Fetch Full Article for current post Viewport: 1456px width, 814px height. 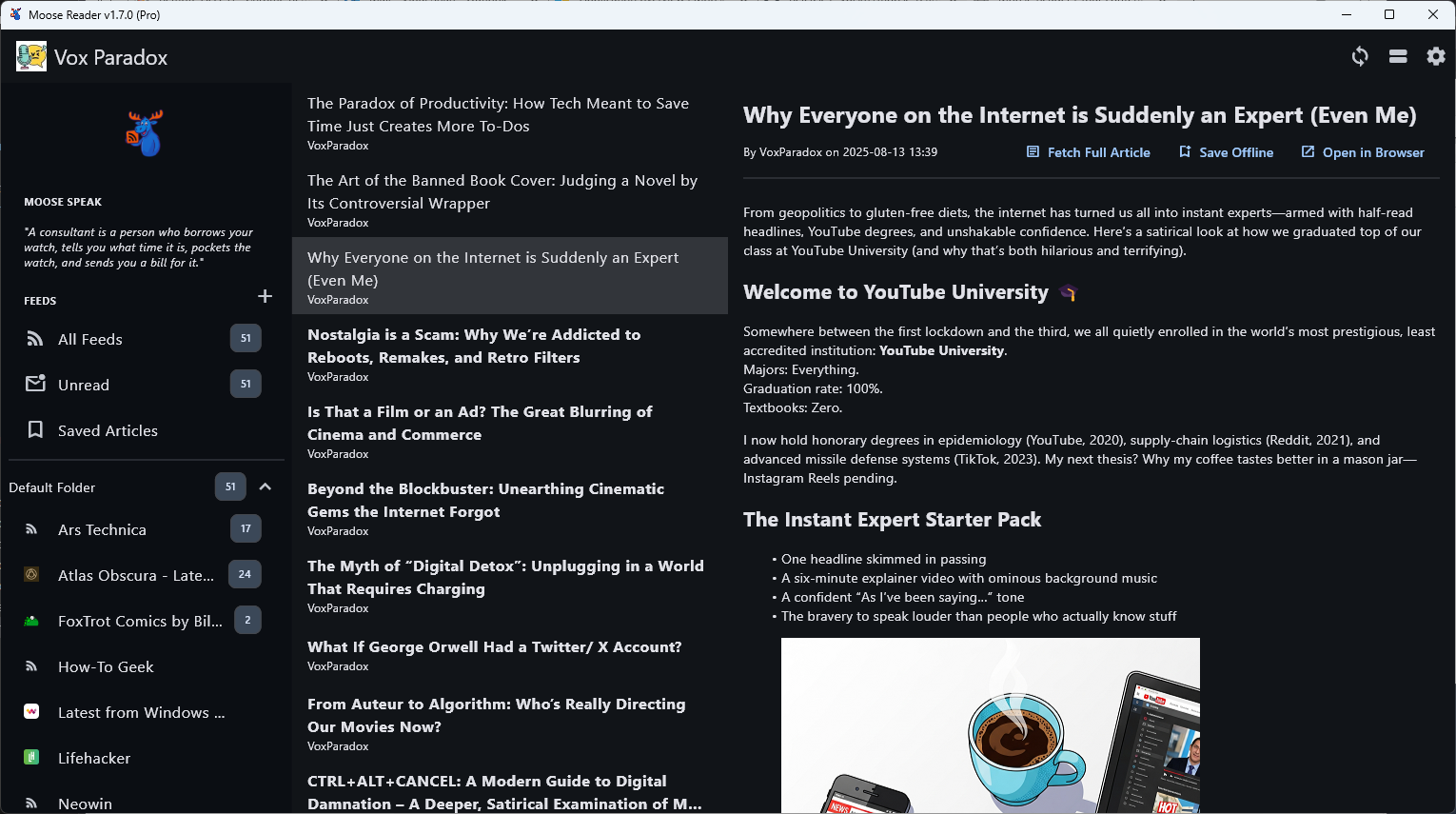(1089, 152)
